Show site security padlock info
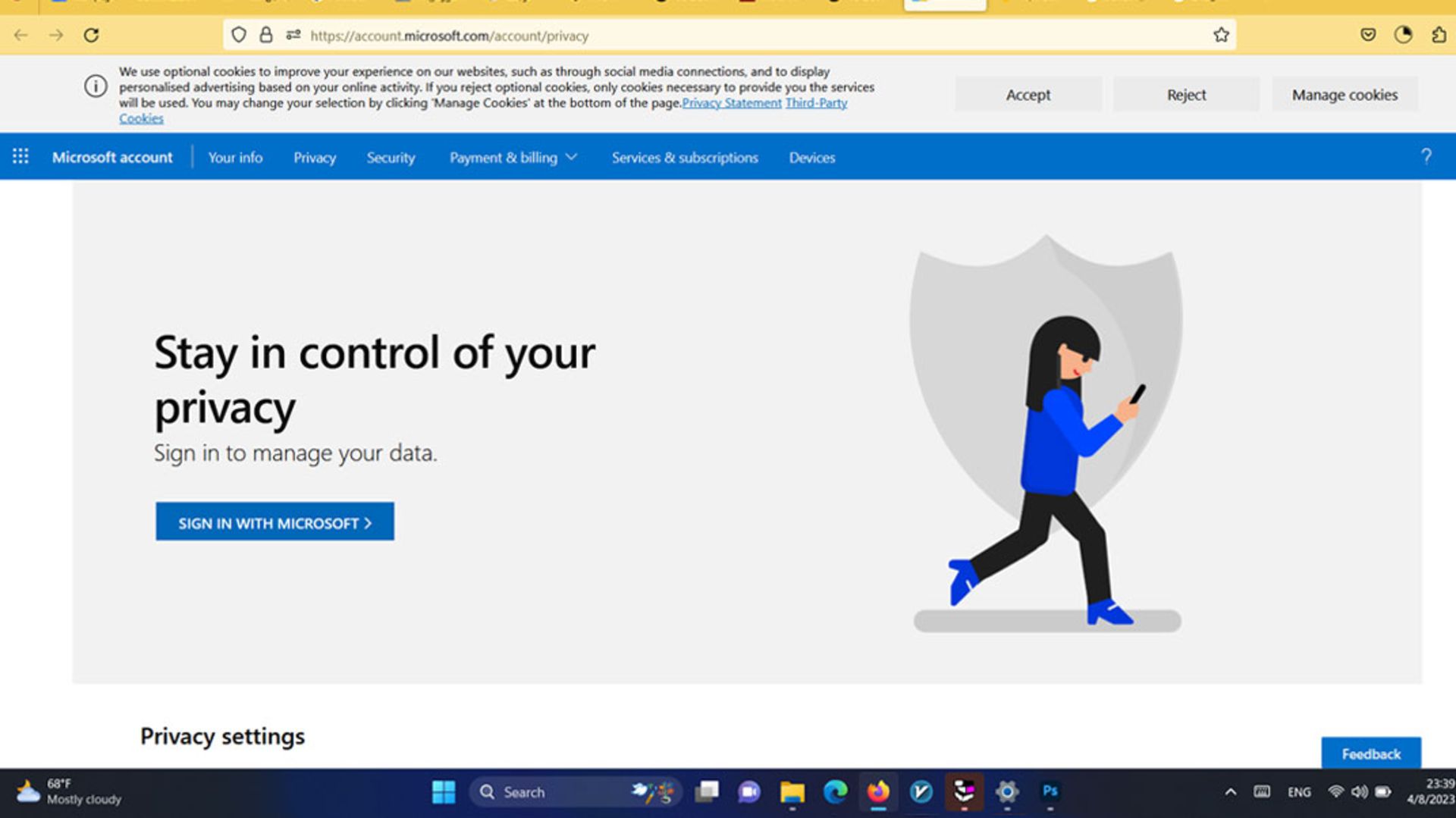 click(266, 35)
